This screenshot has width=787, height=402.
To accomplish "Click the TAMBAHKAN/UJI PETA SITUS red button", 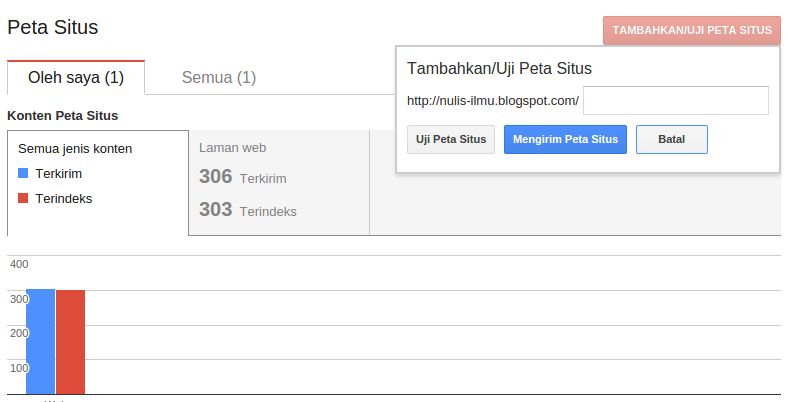I will coord(691,30).
